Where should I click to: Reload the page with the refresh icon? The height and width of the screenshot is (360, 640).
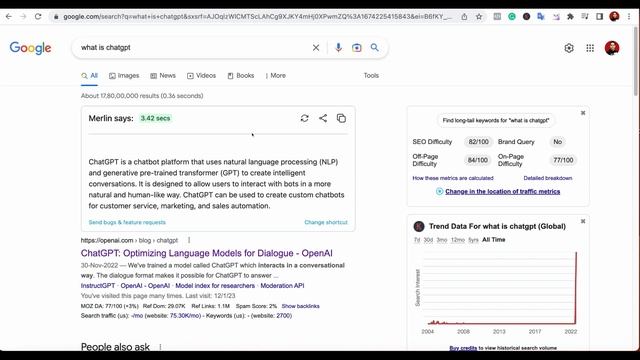pyautogui.click(x=38, y=17)
